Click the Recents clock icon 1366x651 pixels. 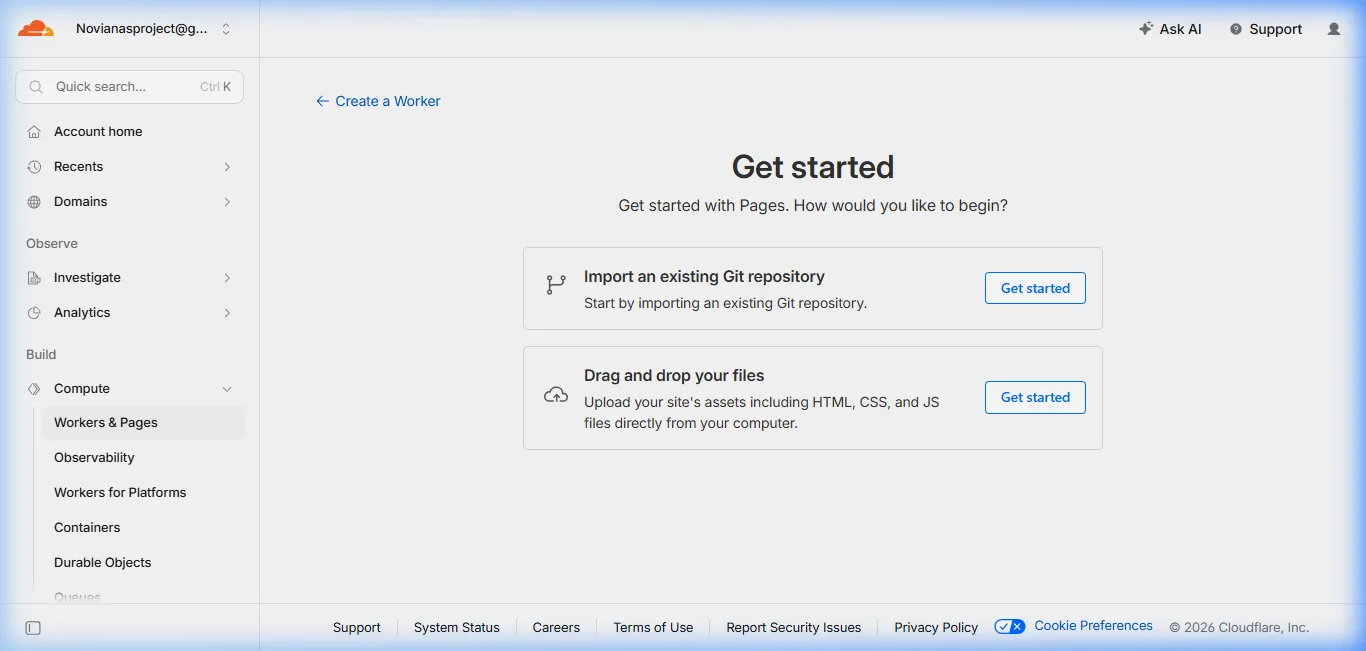pos(34,167)
